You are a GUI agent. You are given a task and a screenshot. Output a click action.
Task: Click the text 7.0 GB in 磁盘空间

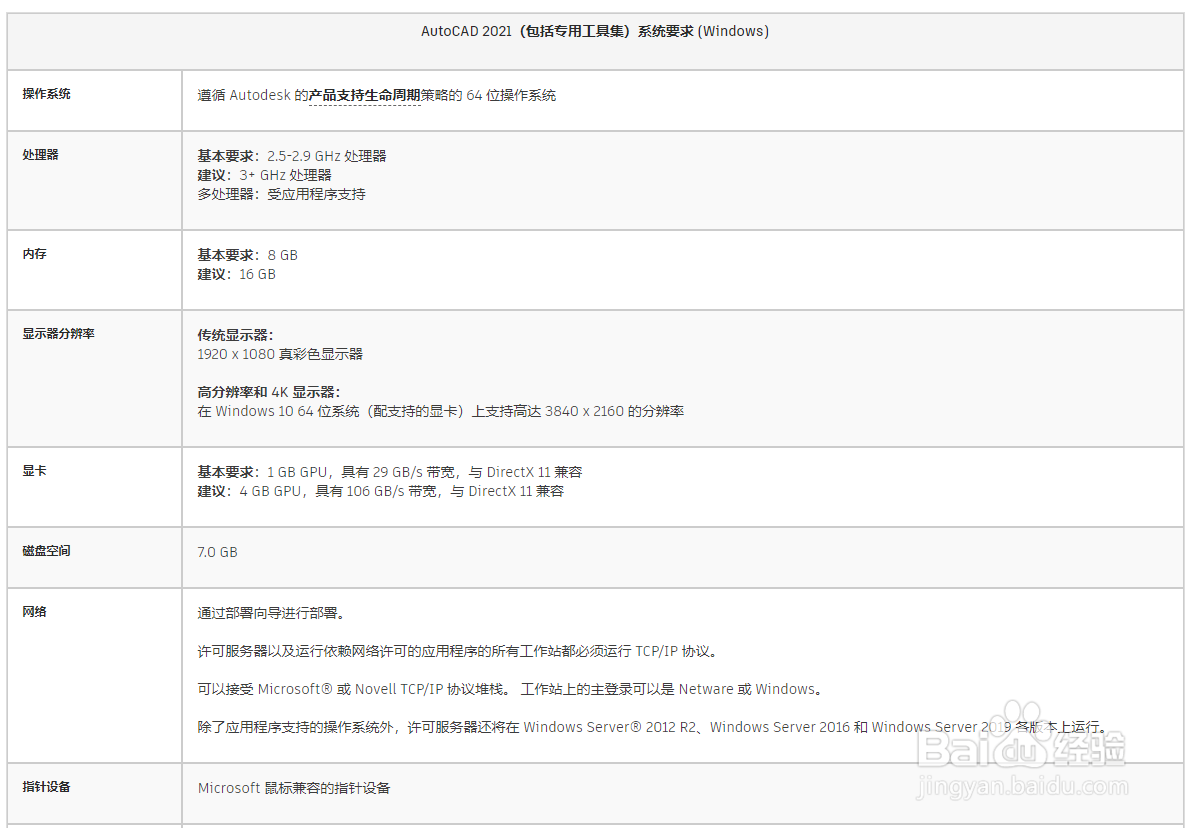pos(215,551)
